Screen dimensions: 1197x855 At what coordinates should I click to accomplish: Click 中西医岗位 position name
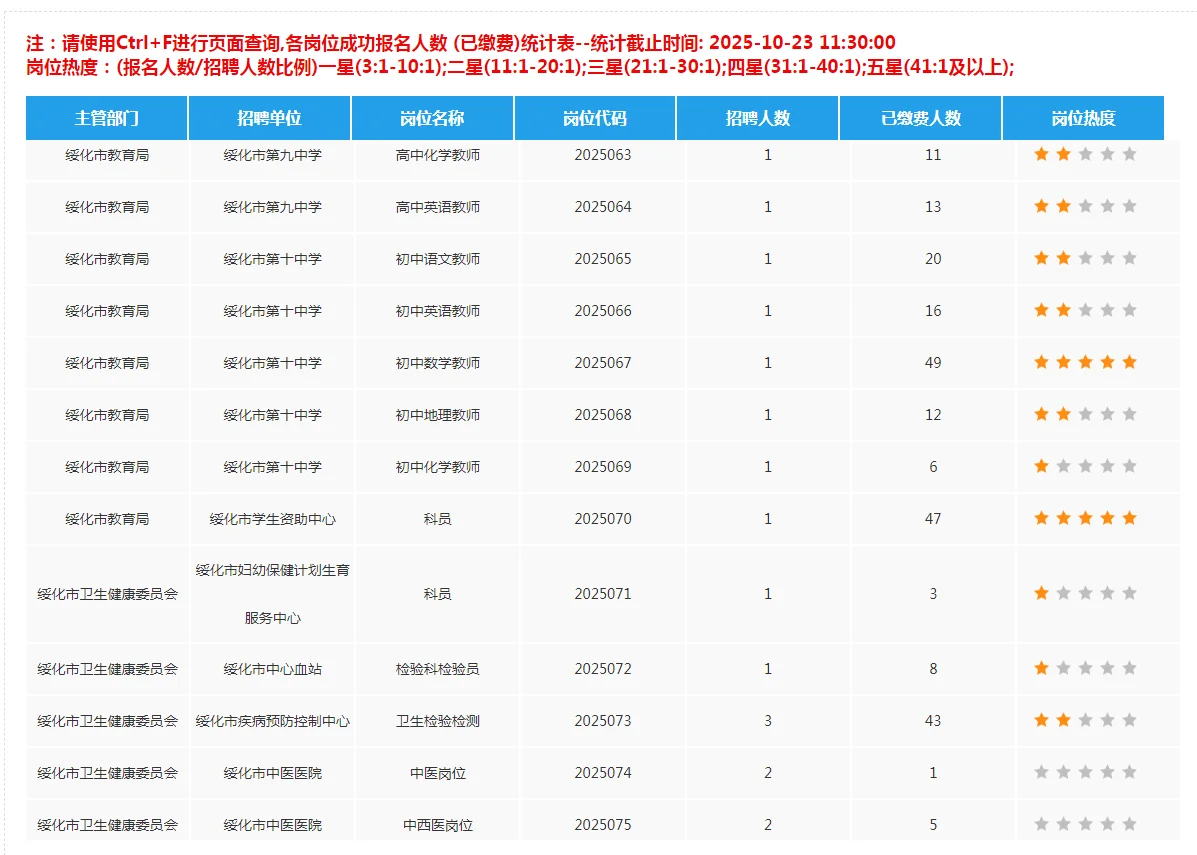tap(437, 824)
